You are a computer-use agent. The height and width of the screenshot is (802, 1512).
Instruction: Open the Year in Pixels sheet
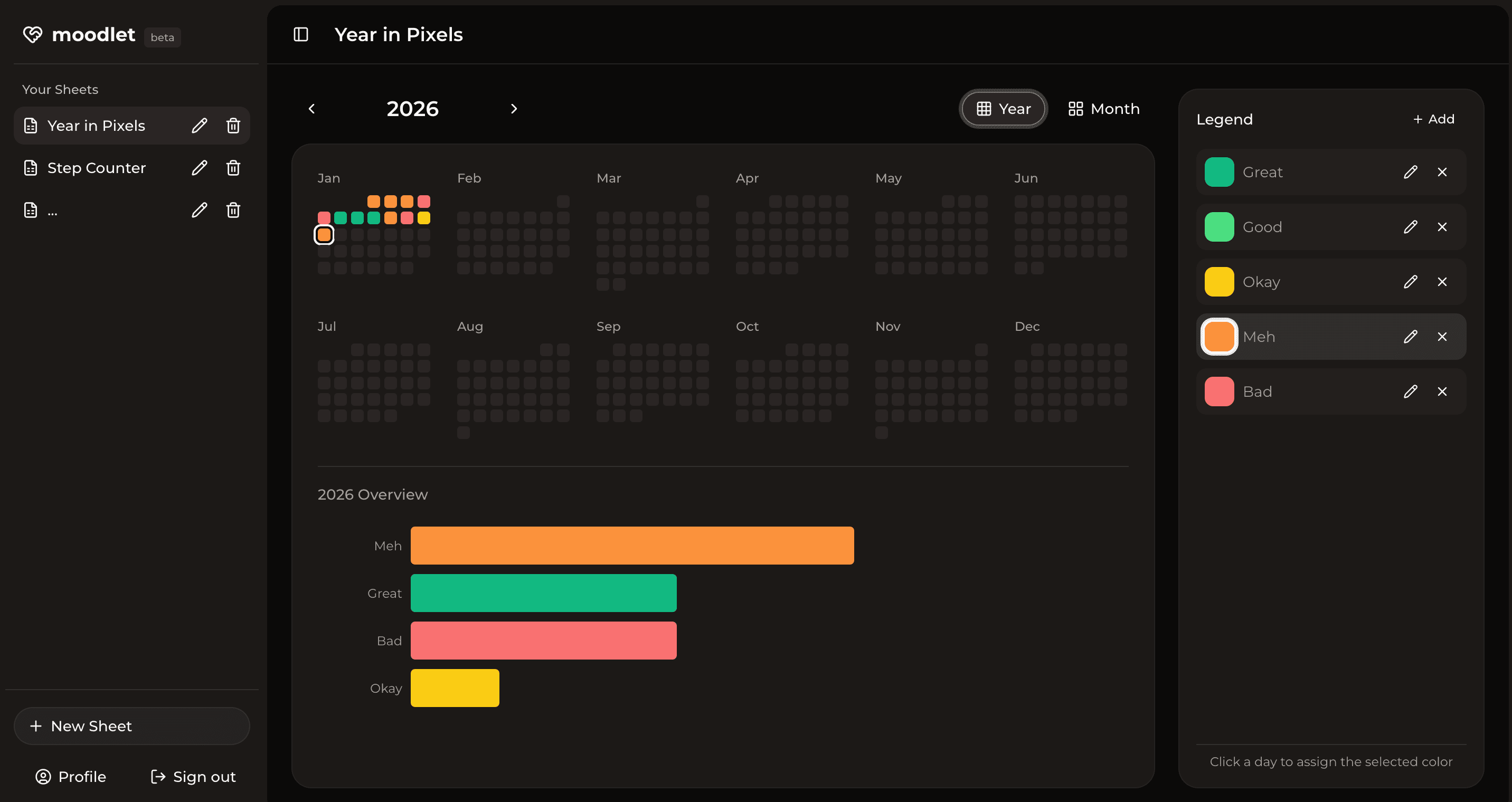click(96, 125)
